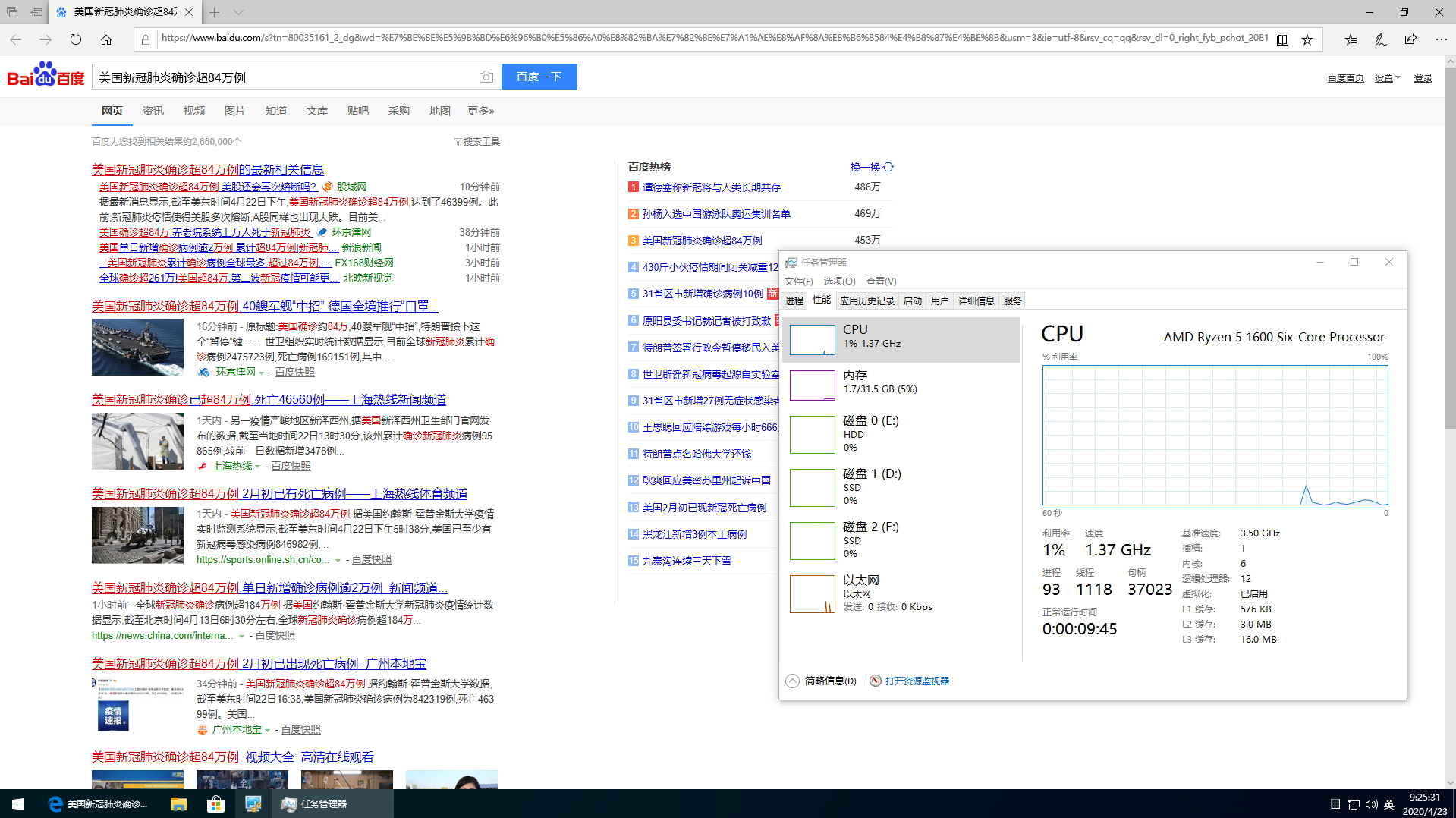Click the browser refresh icon
This screenshot has height=818, width=1456.
pyautogui.click(x=76, y=39)
